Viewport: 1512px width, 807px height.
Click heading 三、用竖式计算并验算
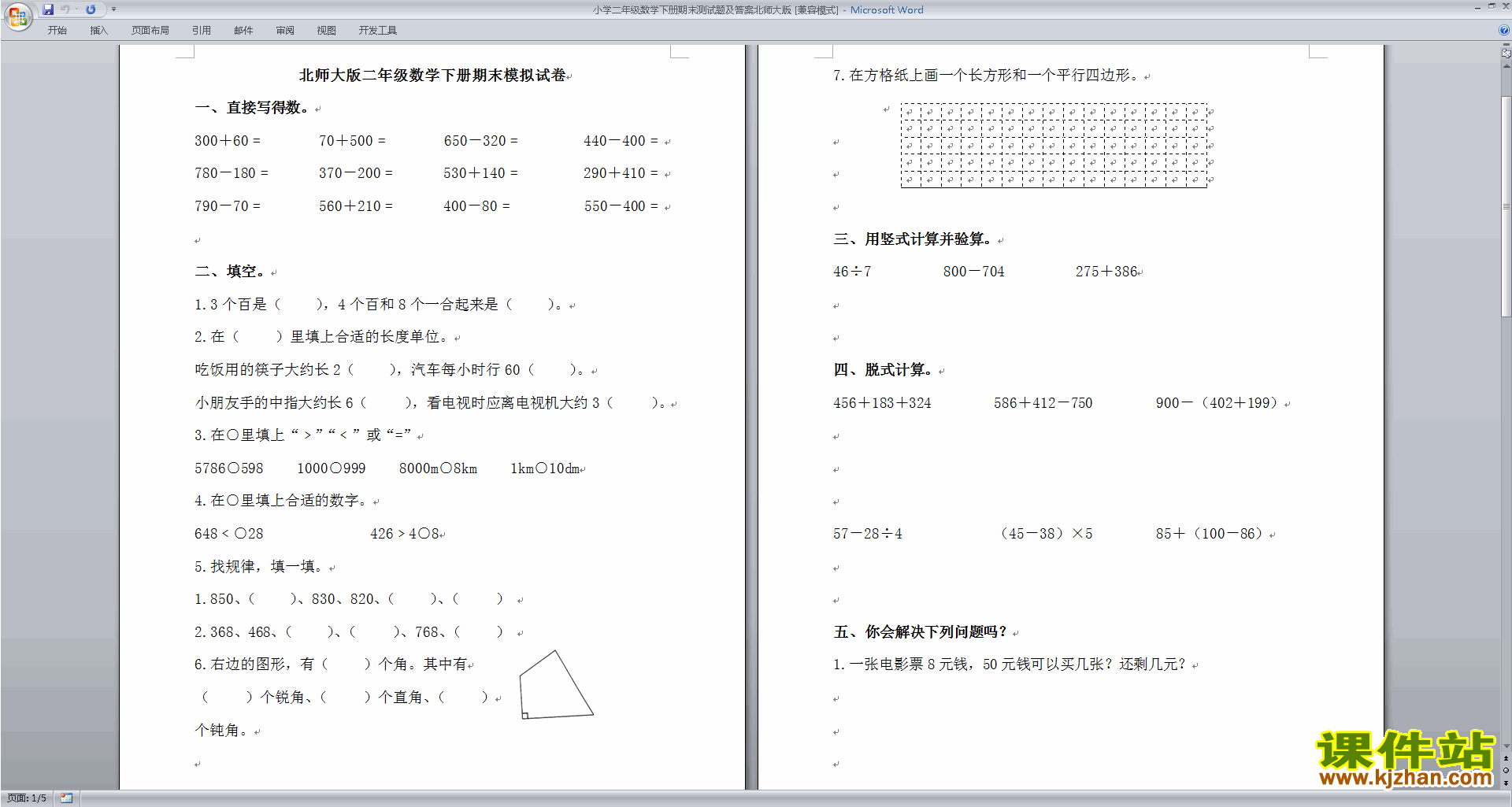(x=913, y=239)
